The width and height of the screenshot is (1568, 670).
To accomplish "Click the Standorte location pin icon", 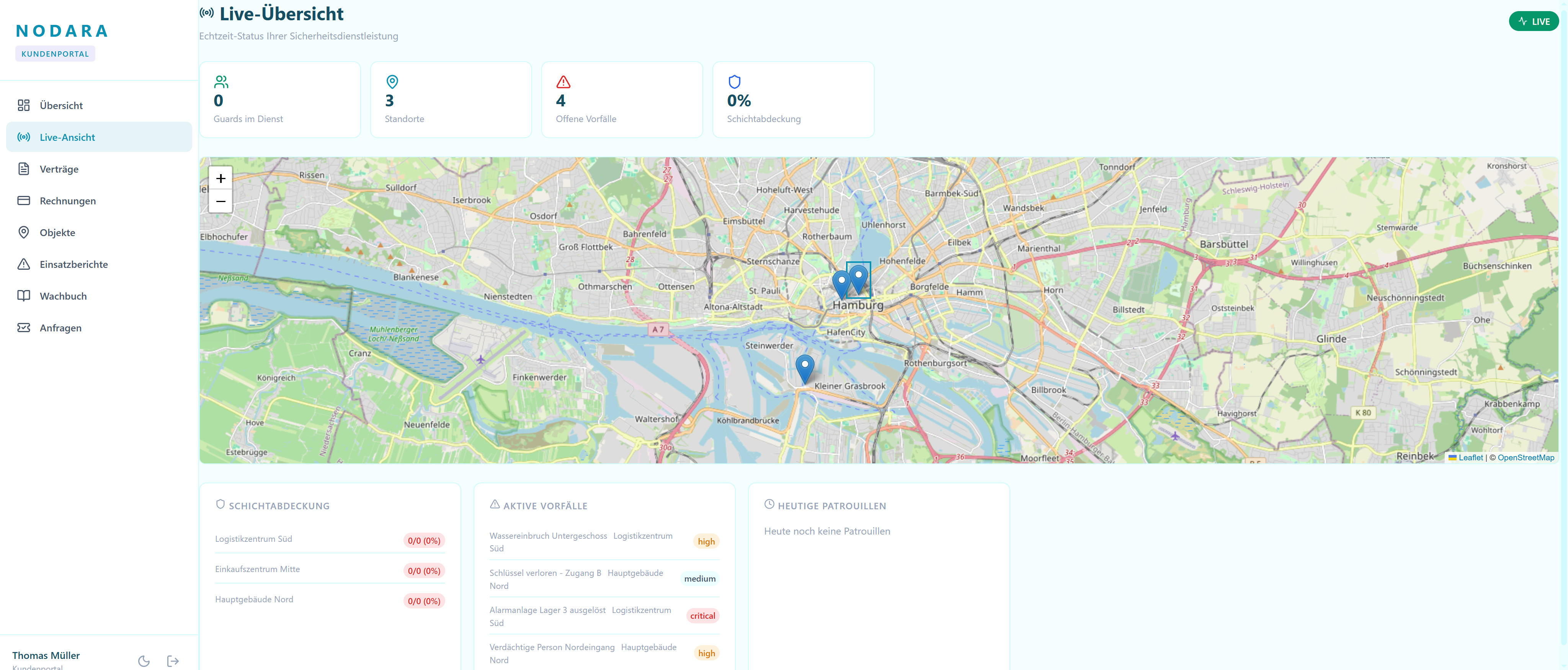I will tap(392, 82).
